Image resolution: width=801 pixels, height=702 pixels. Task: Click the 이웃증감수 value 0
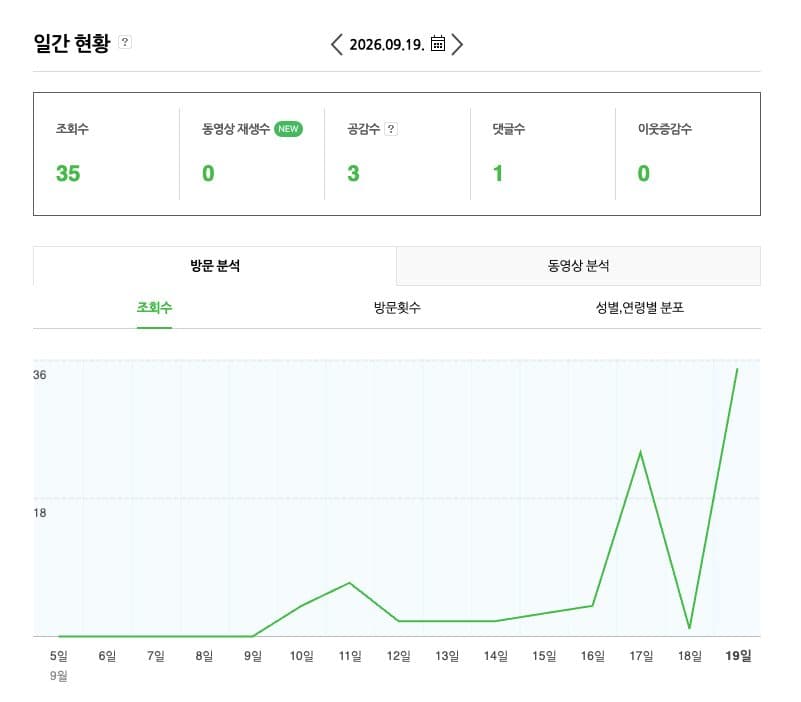tap(644, 173)
